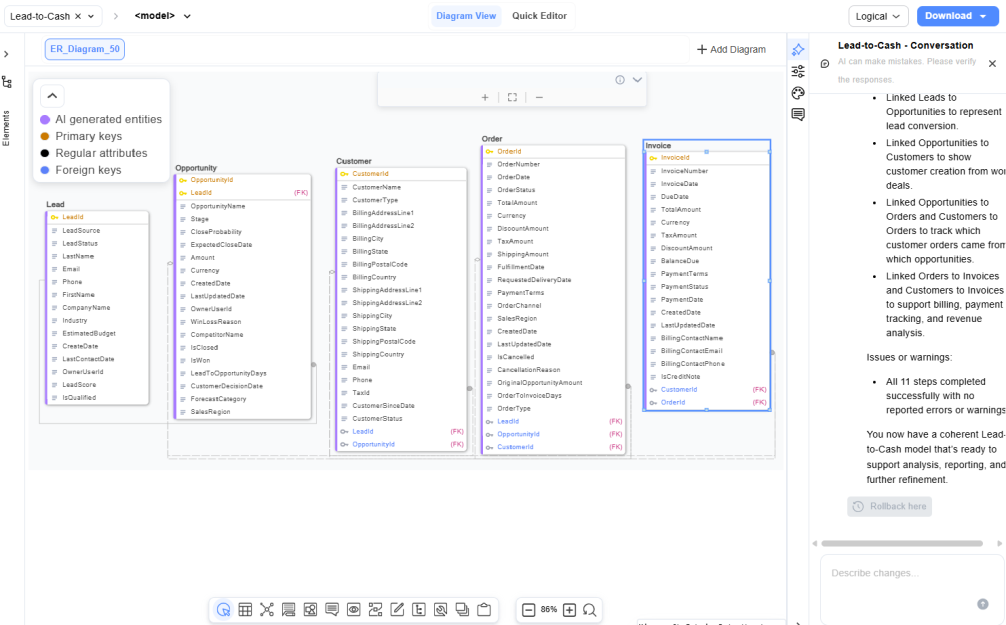
Task: Click the Primary keys orange legend dot
Action: [45, 136]
